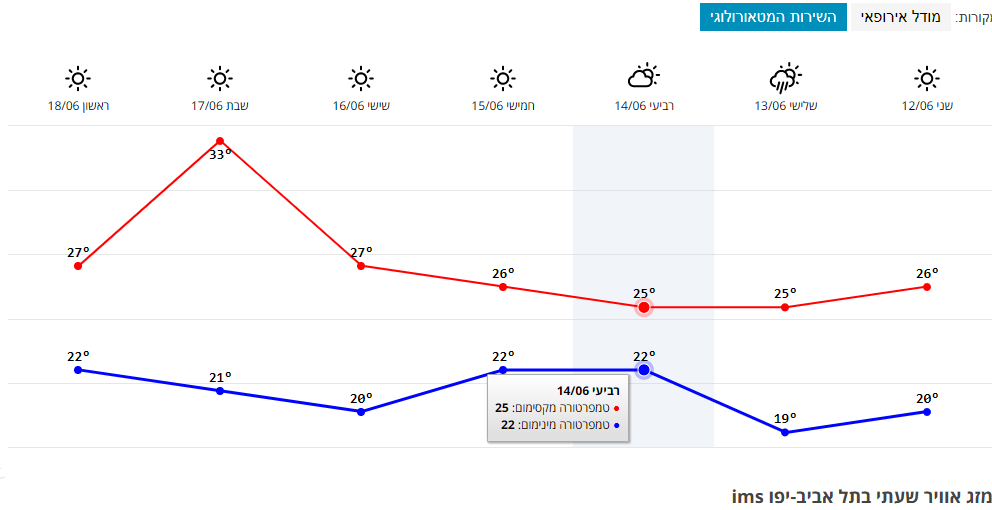Click the highlighted red 25° point on 14/06
Viewport: 992px width, 510px height.
coord(644,307)
